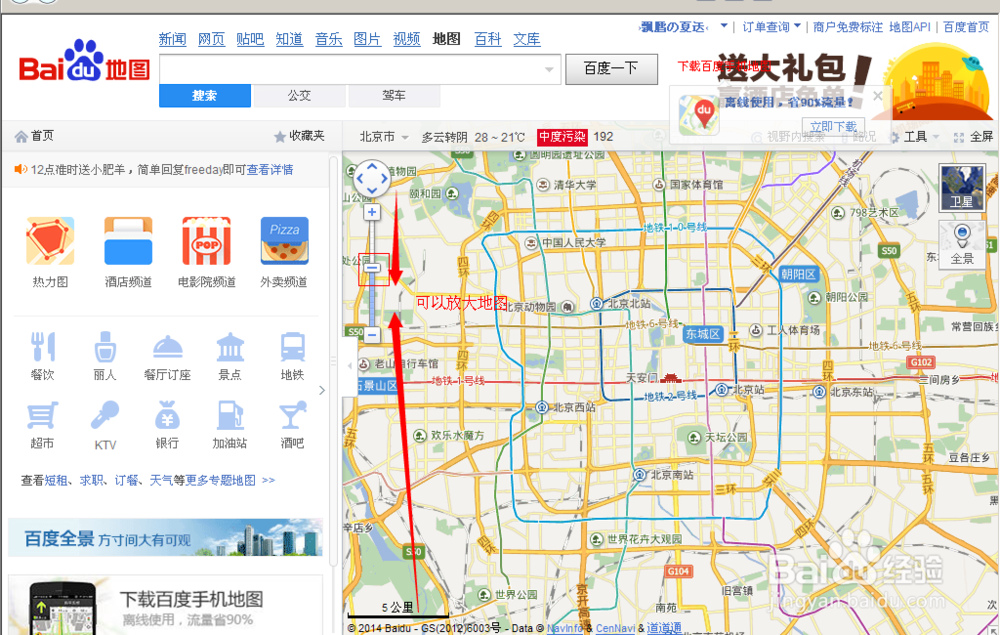Open the 外卖频道 pizza takeout icon
Viewport: 1000px width, 635px height.
click(284, 241)
